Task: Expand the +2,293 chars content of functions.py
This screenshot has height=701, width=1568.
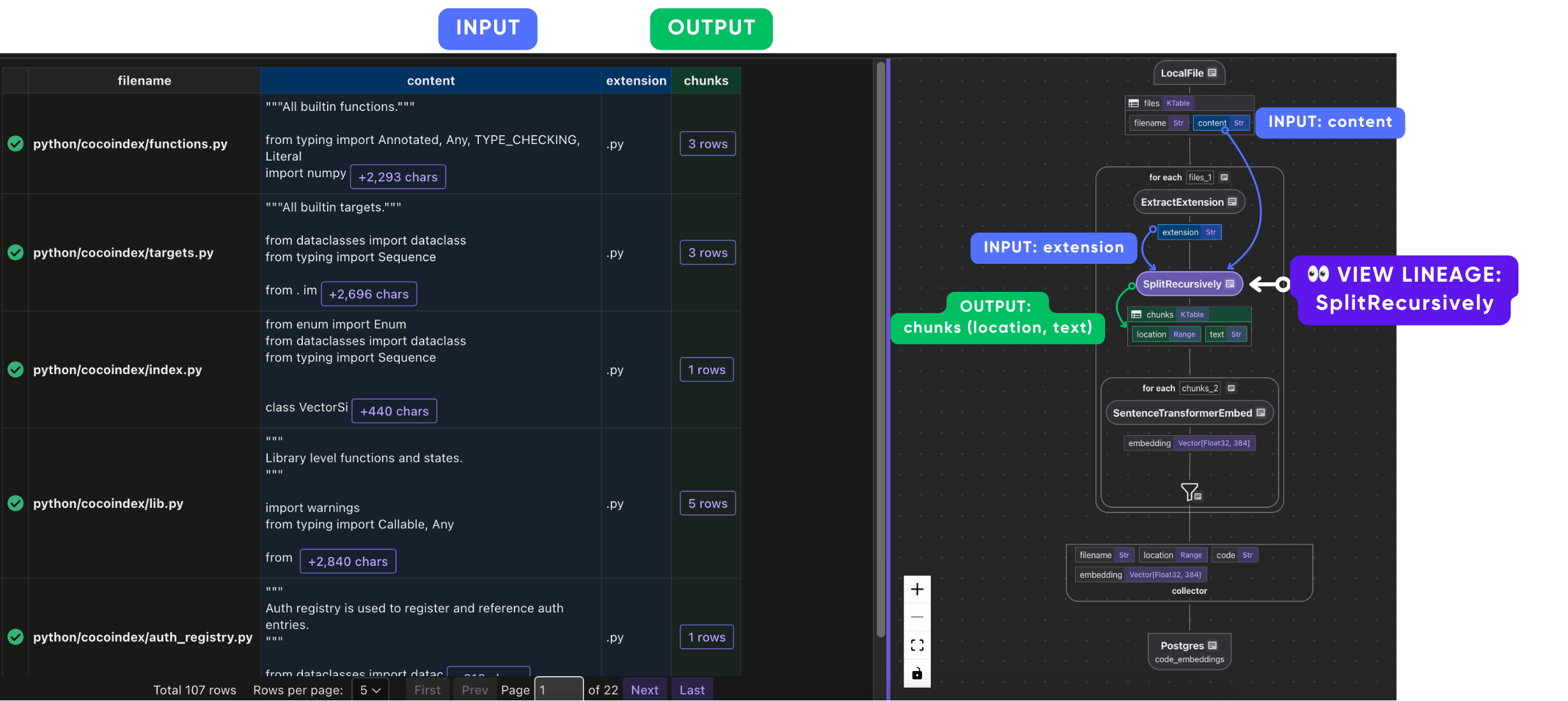Action: 398,177
